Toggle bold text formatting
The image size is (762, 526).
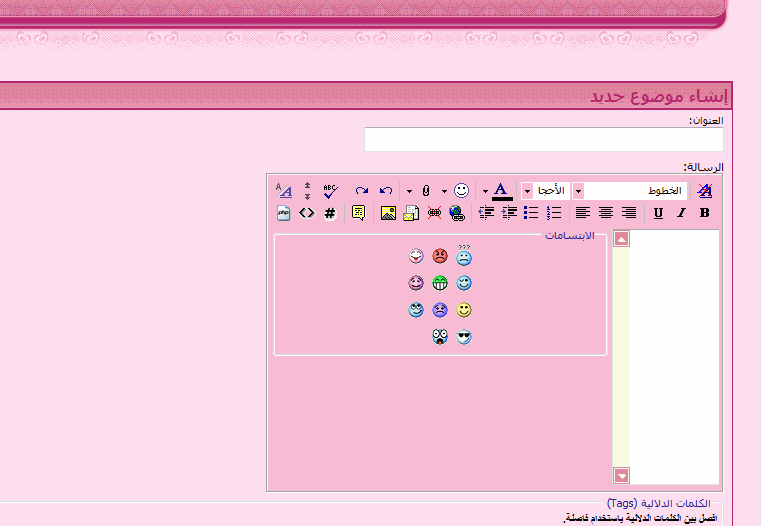point(704,213)
